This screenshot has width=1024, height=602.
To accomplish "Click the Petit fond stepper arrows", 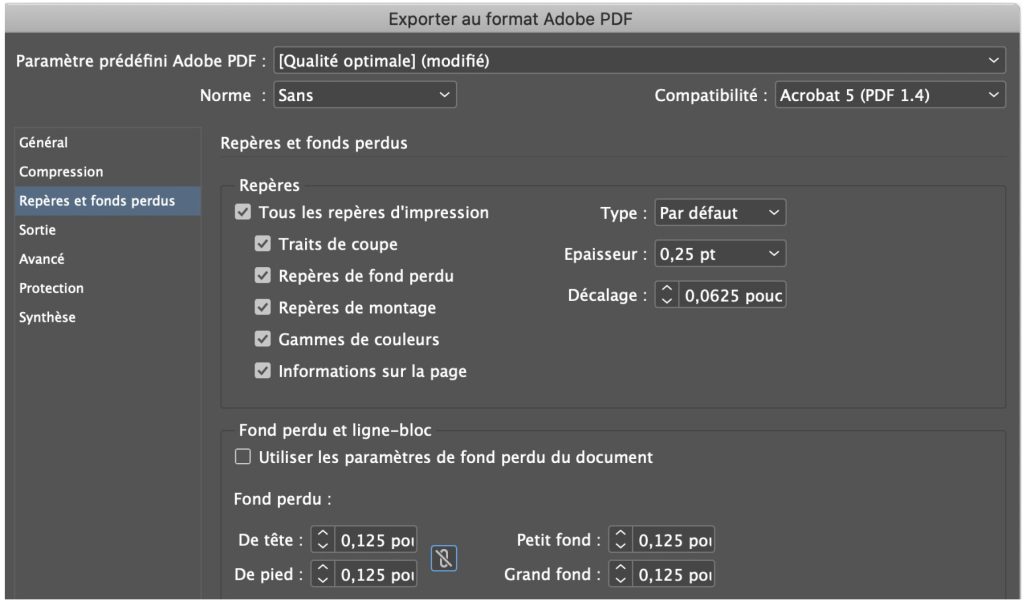I will point(620,540).
